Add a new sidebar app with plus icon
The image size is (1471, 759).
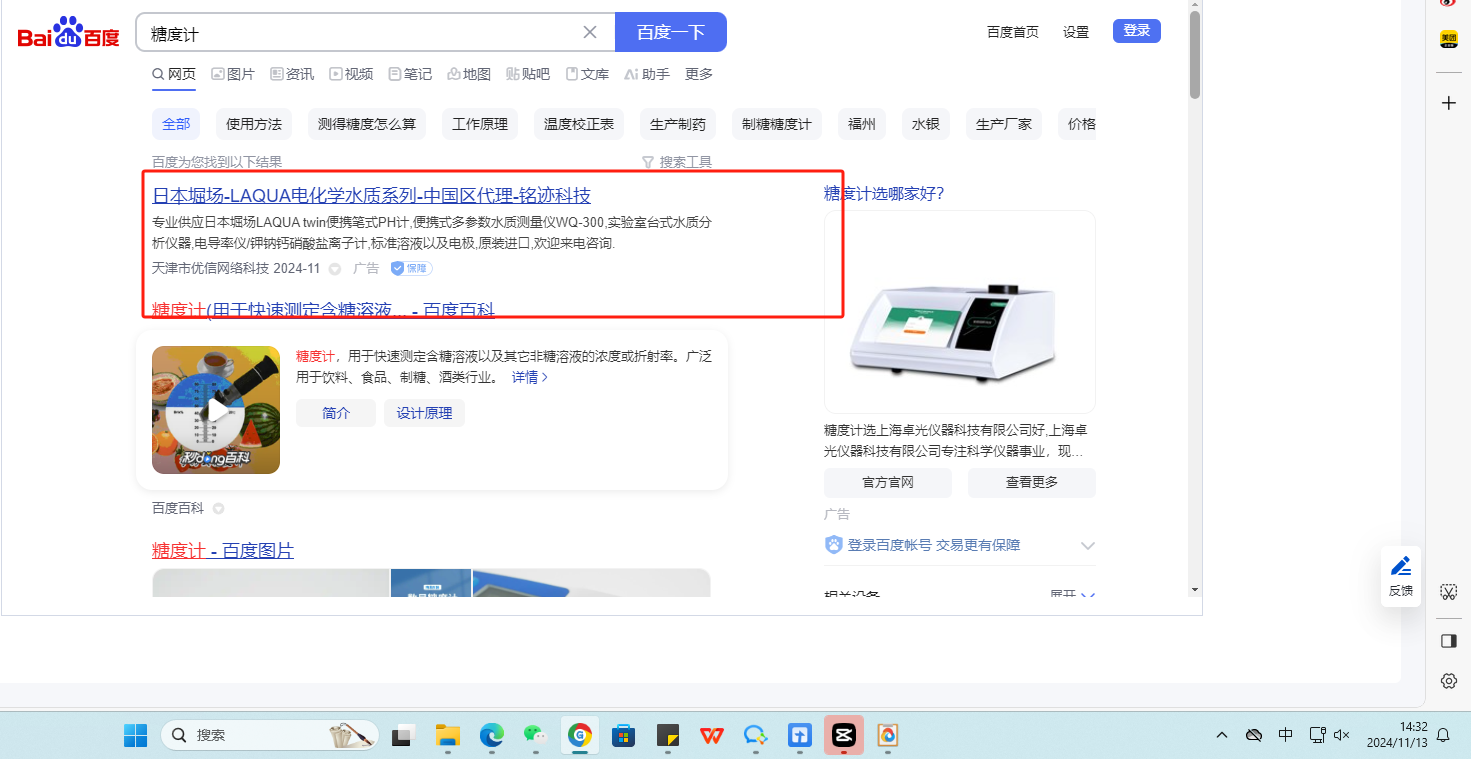1448,103
